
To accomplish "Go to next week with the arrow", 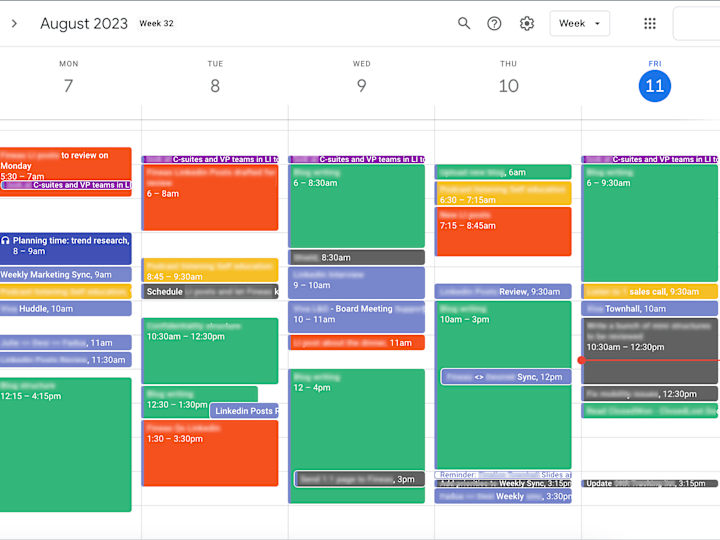I will point(14,23).
